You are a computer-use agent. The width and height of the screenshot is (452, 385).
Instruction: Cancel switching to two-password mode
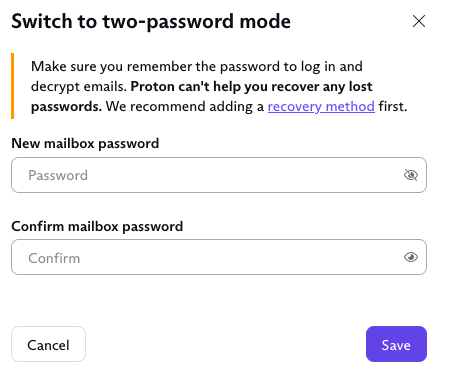48,344
